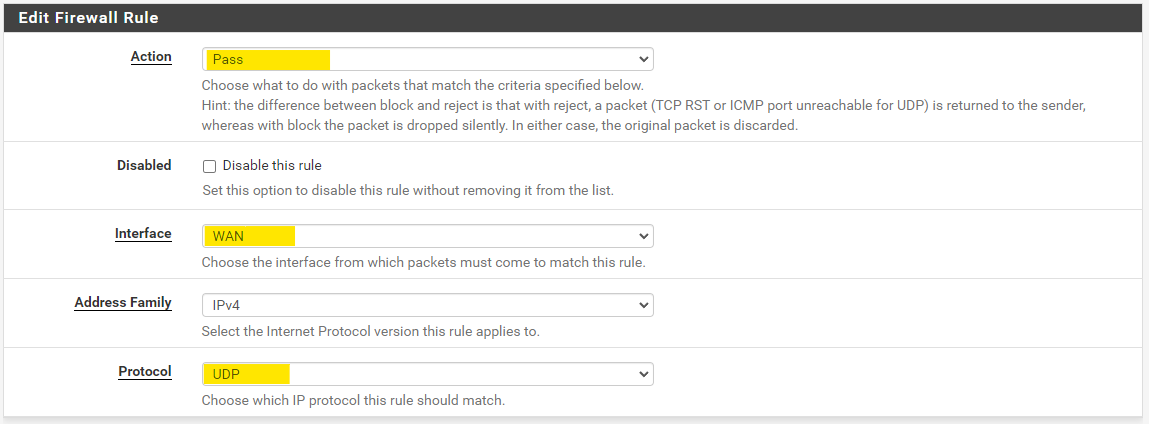The image size is (1149, 424).
Task: Click the Disabled field label
Action: click(x=144, y=165)
